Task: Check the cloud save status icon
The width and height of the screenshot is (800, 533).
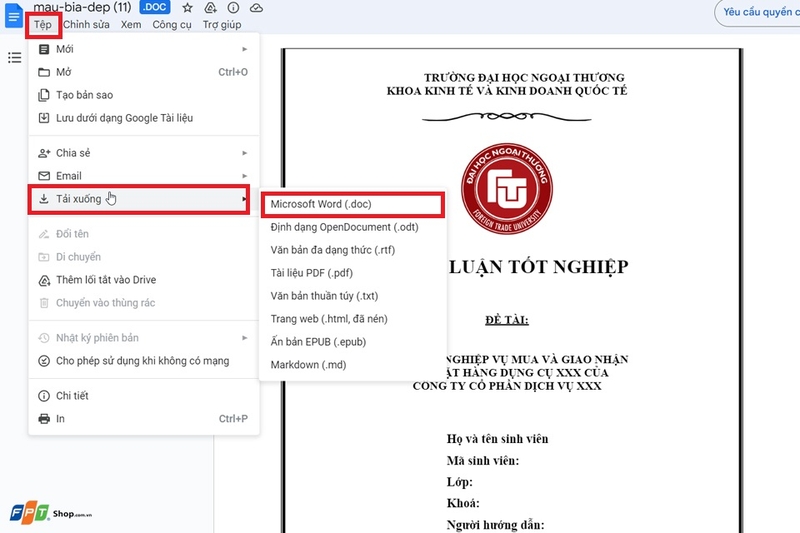Action: click(256, 8)
